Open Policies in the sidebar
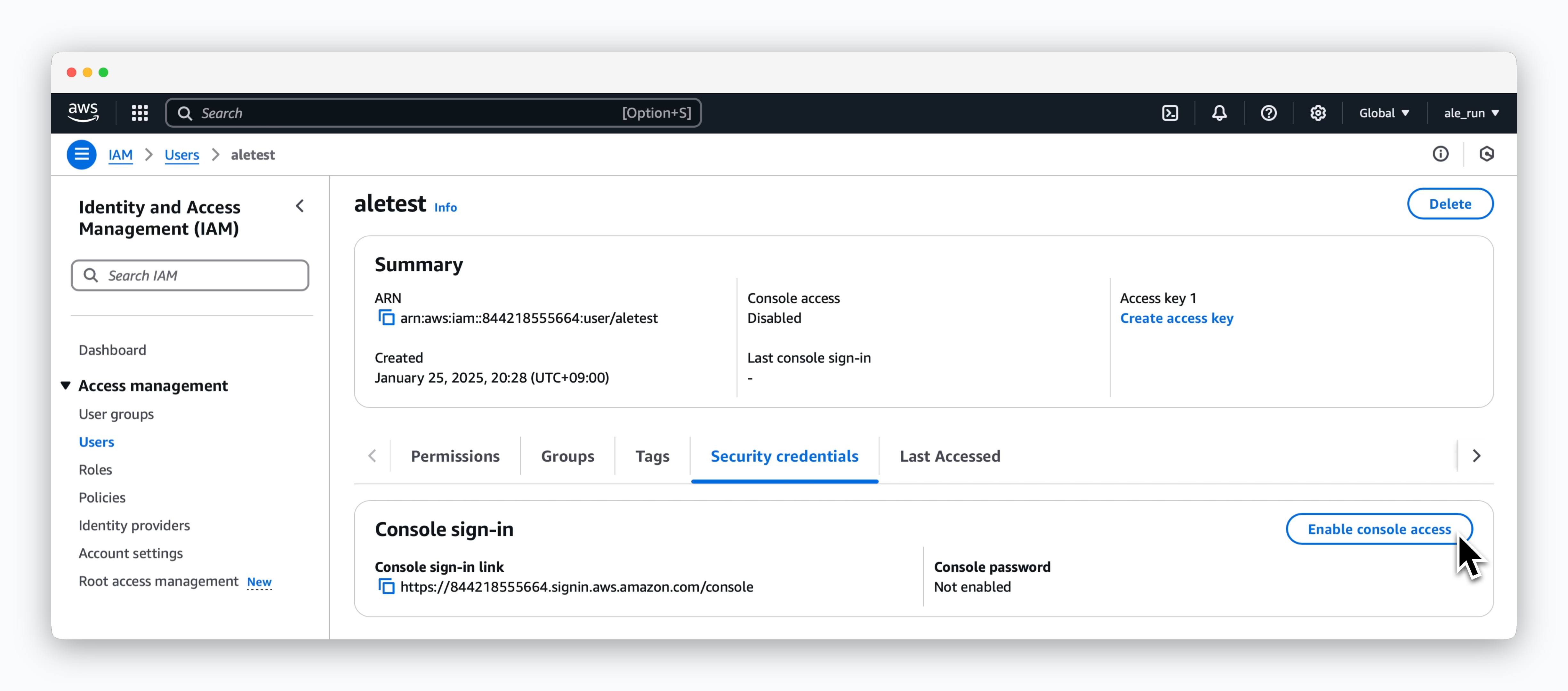 [x=102, y=497]
